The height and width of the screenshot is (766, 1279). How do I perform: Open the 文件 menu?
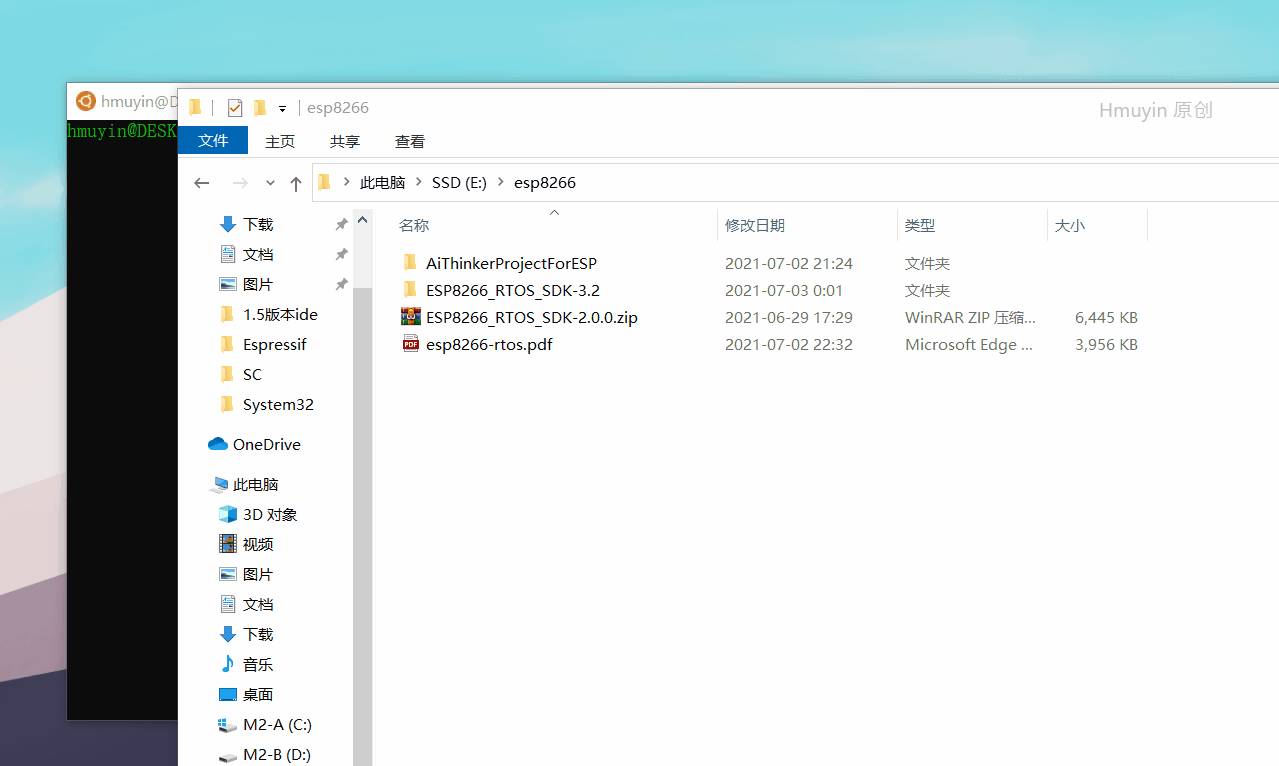(x=213, y=140)
